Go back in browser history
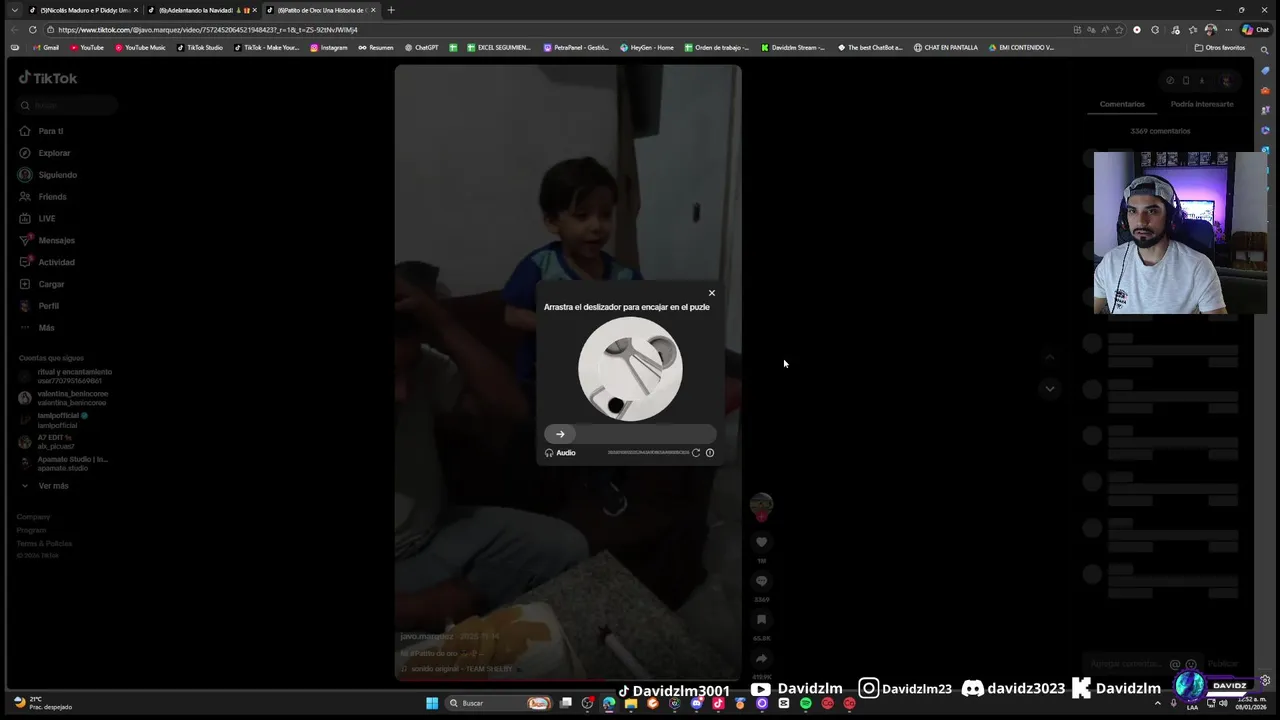 click(13, 30)
